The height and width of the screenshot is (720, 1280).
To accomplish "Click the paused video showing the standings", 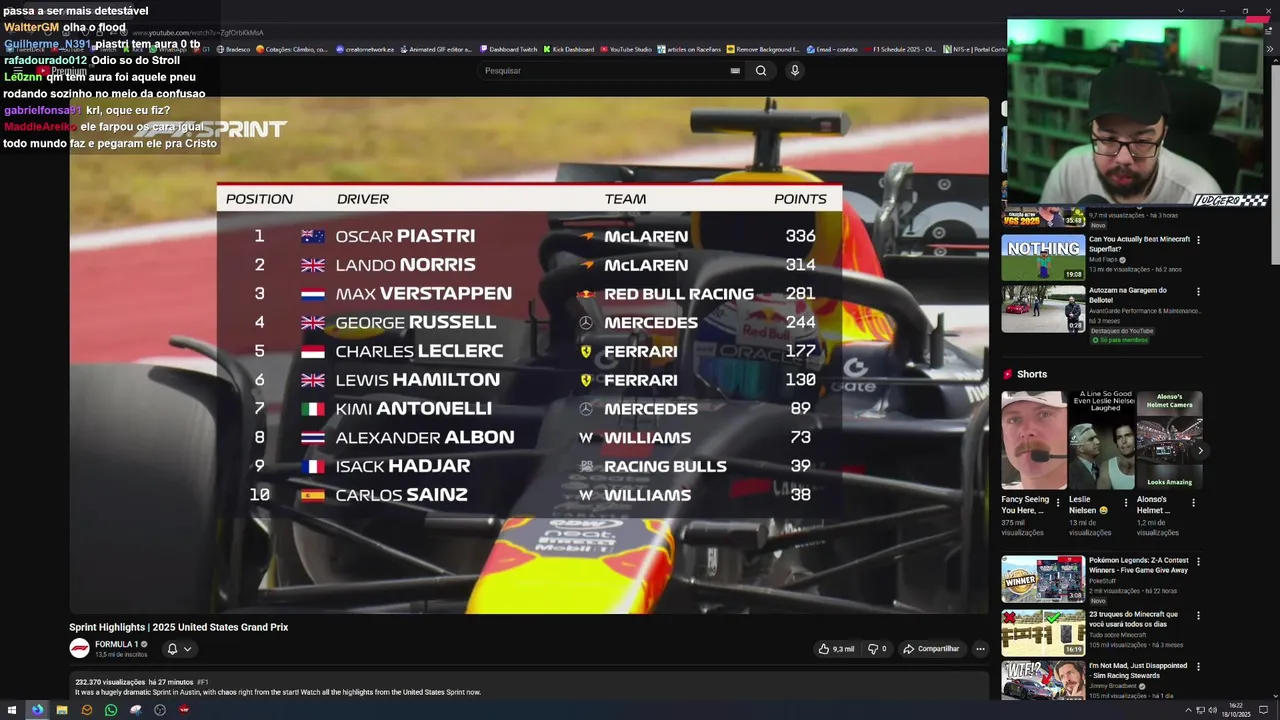I will point(529,355).
